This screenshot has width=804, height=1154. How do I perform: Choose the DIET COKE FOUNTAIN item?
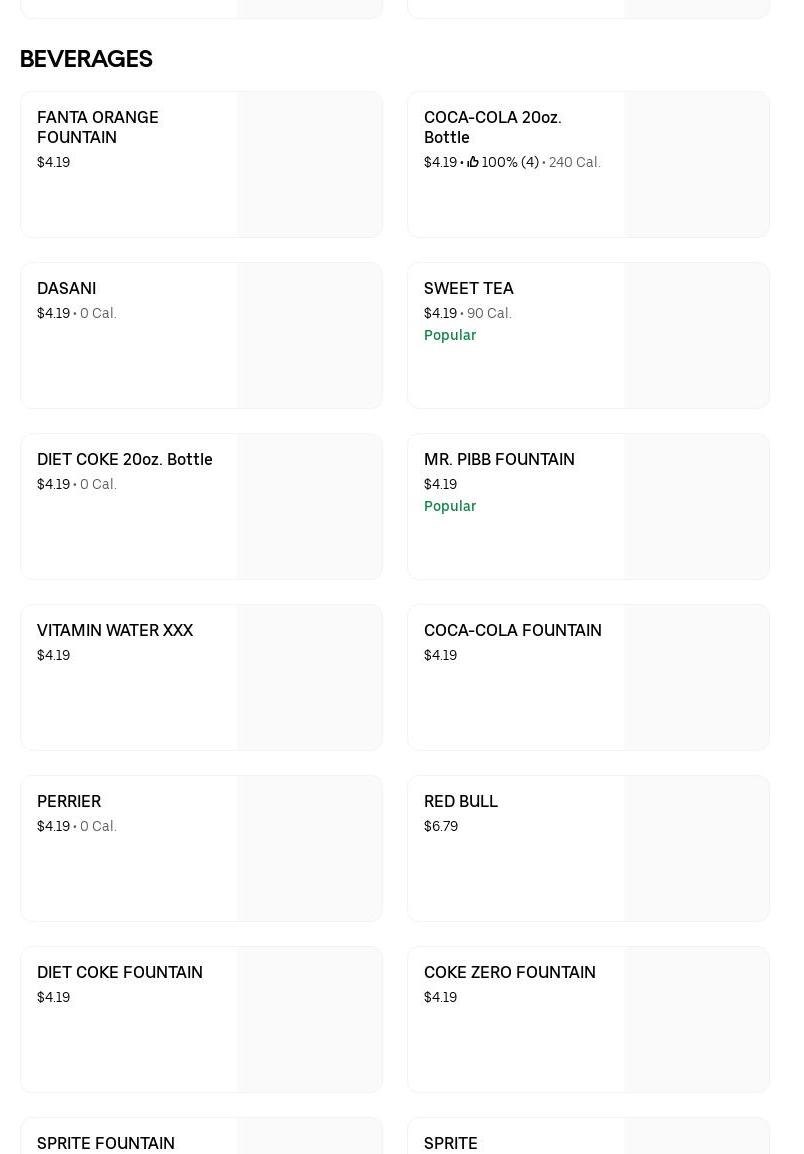click(119, 972)
